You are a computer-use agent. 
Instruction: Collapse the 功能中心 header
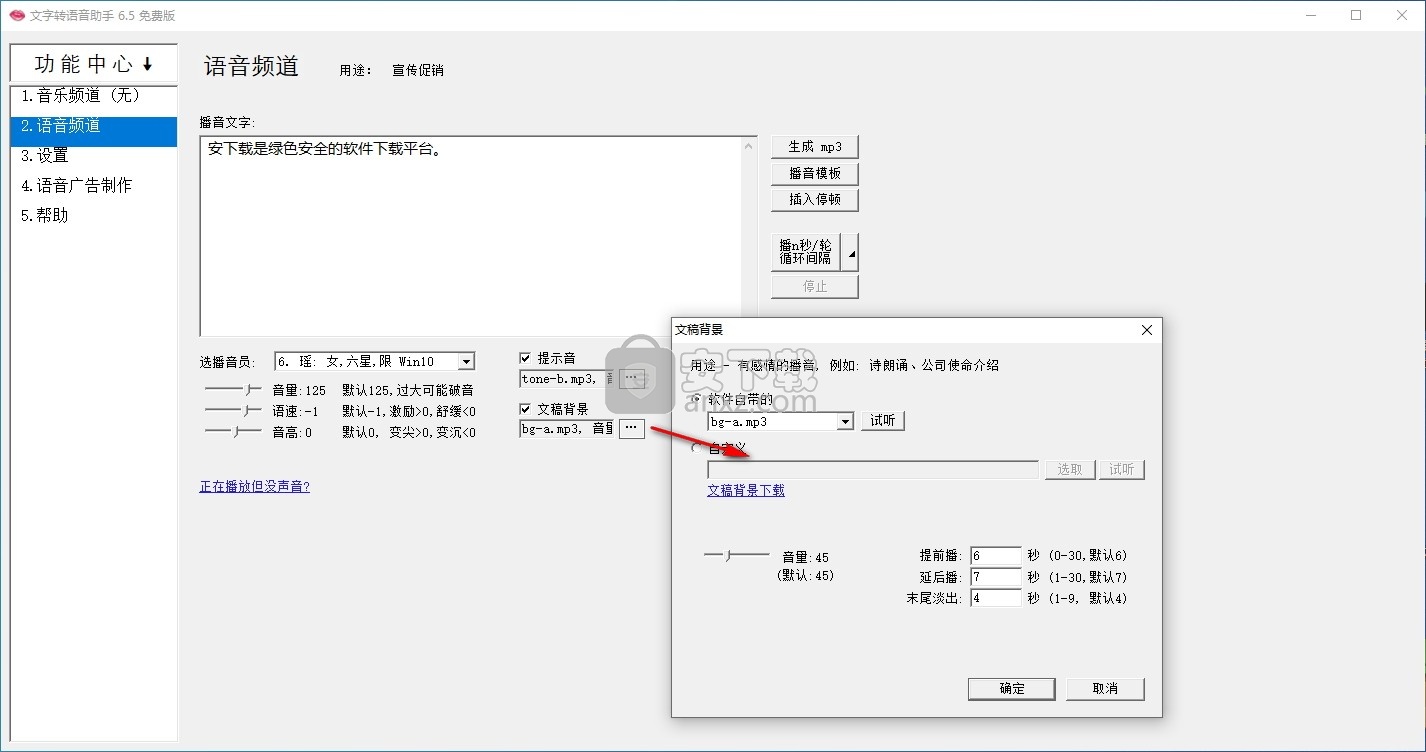[94, 64]
